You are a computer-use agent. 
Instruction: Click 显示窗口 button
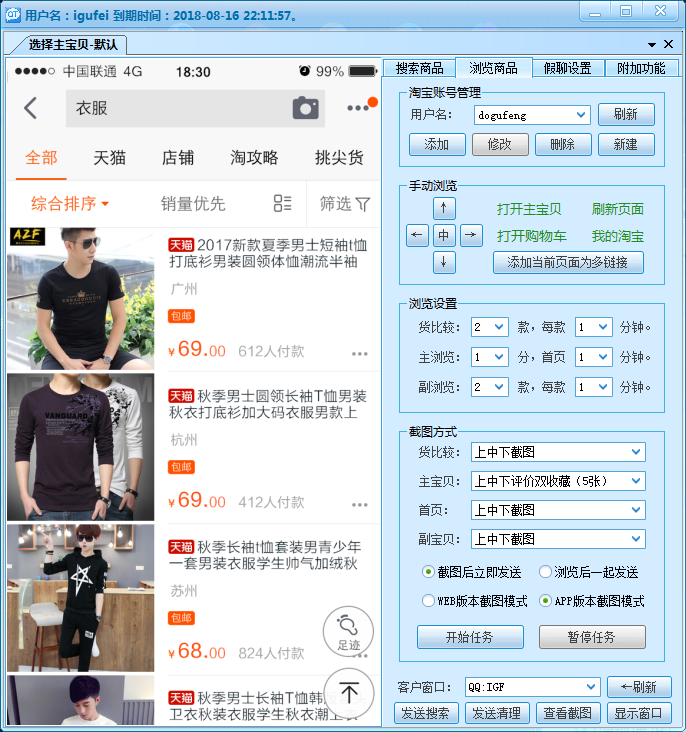639,713
